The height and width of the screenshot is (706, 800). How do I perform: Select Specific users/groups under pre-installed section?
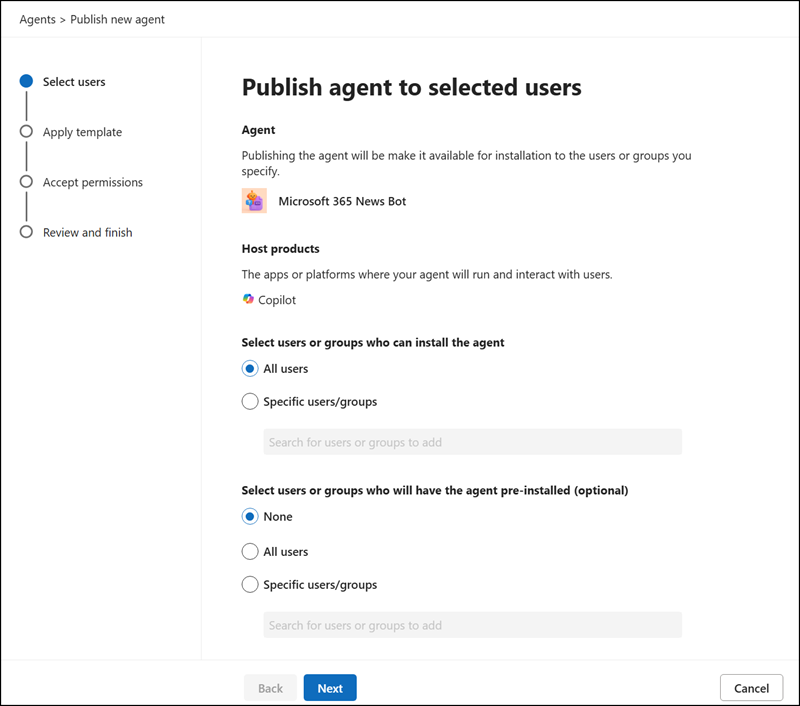(250, 585)
